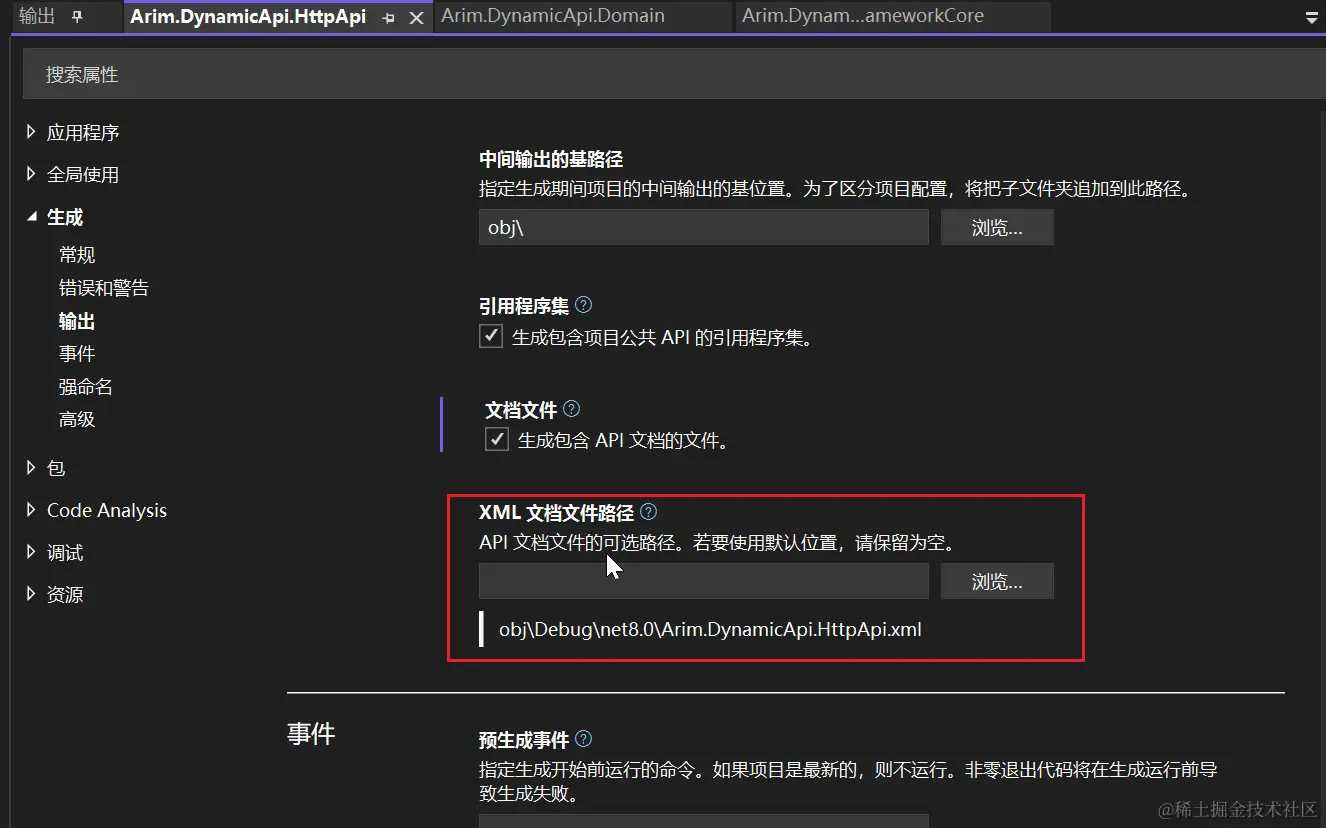
Task: Switch to the 输出 tab
Action: tap(38, 17)
